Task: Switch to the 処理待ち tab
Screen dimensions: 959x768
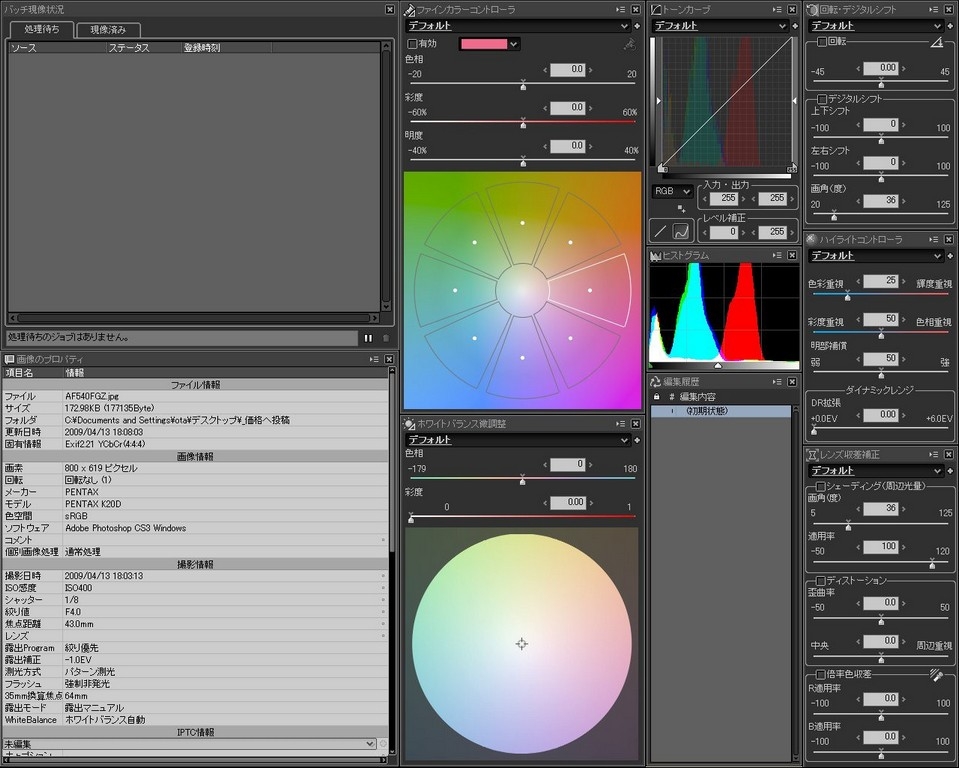Action: [41, 30]
